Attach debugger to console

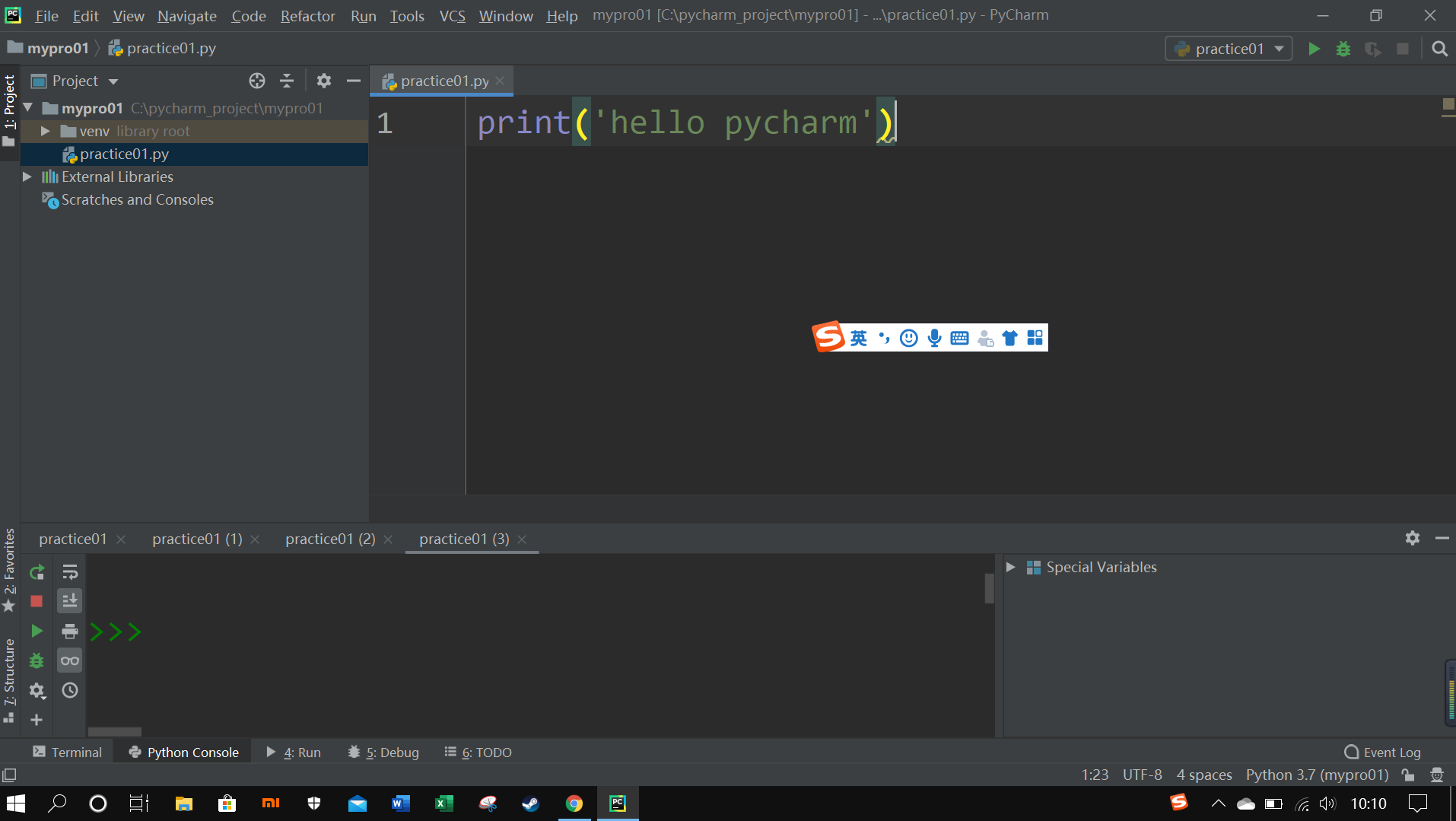point(37,660)
